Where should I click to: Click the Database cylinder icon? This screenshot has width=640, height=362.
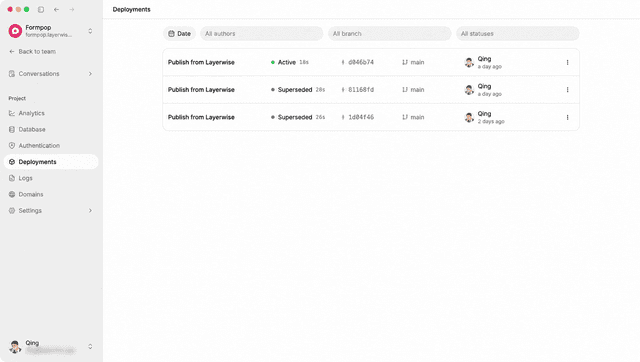pos(12,129)
